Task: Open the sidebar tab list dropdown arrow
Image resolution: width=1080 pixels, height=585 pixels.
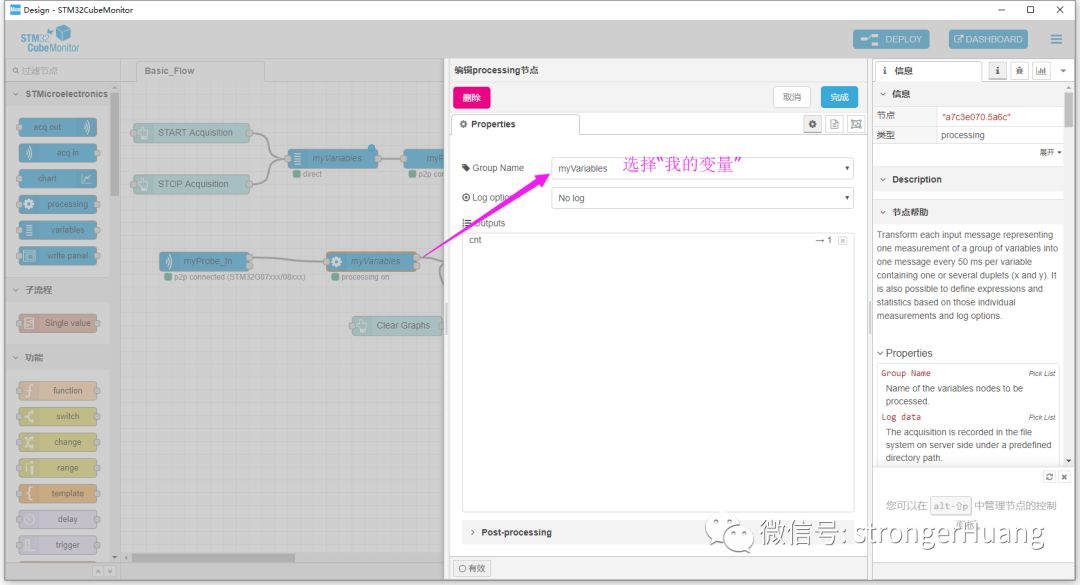Action: pos(1063,70)
